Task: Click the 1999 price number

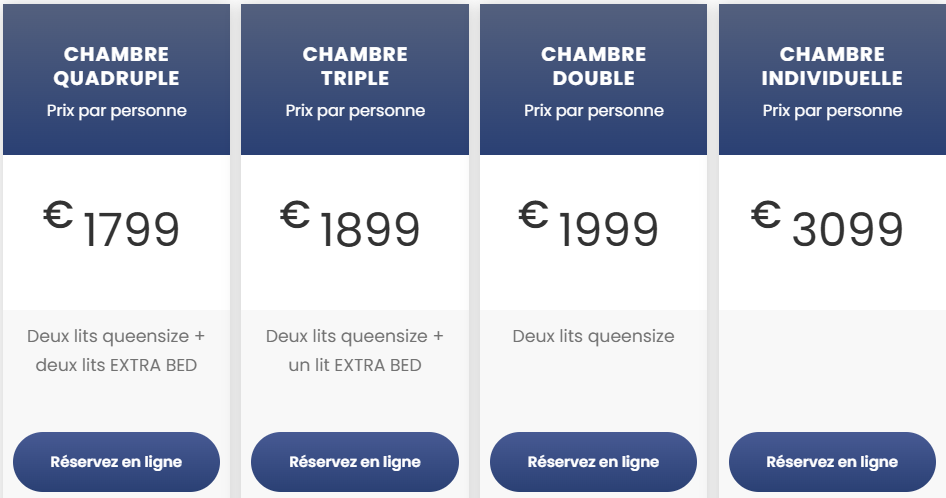Action: (608, 231)
